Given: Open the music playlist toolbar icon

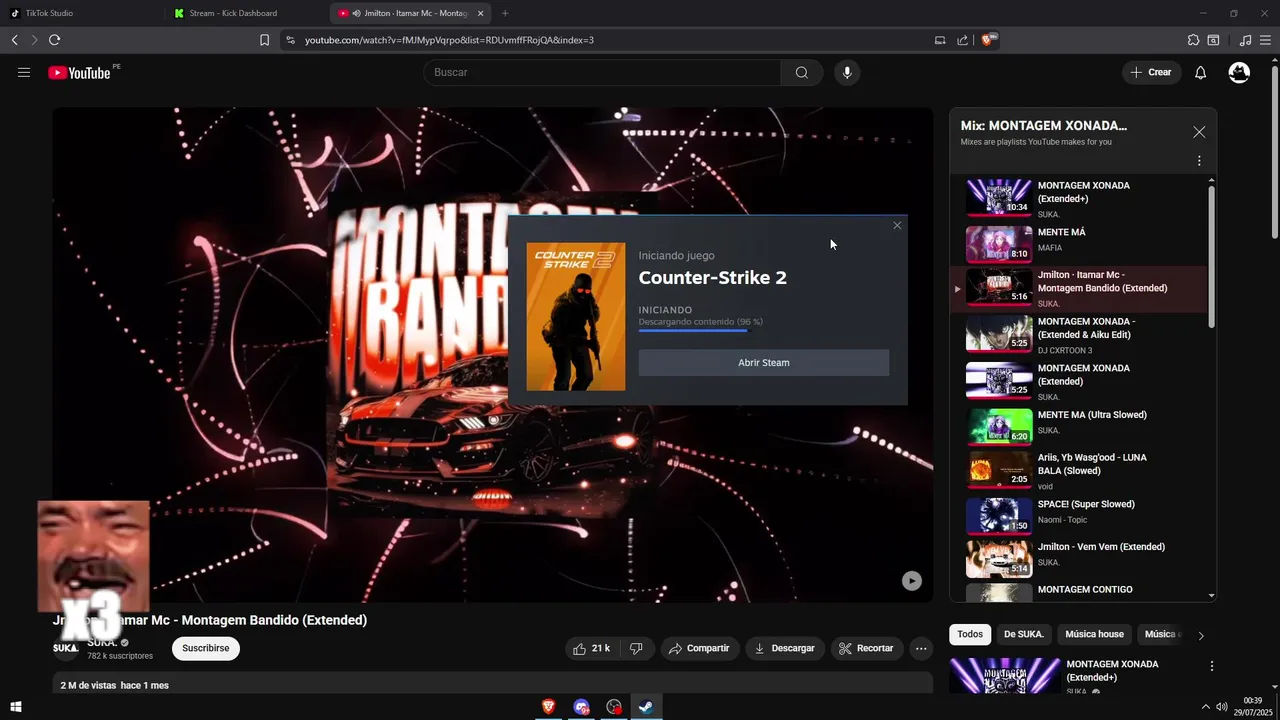Looking at the screenshot, I should pyautogui.click(x=1245, y=40).
